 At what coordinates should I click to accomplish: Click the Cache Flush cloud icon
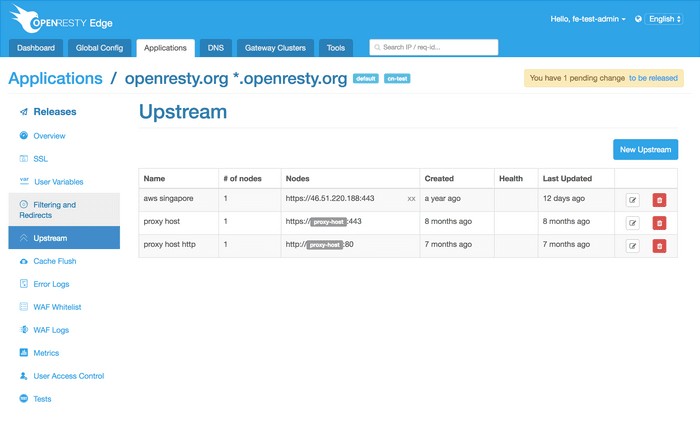pyautogui.click(x=24, y=261)
